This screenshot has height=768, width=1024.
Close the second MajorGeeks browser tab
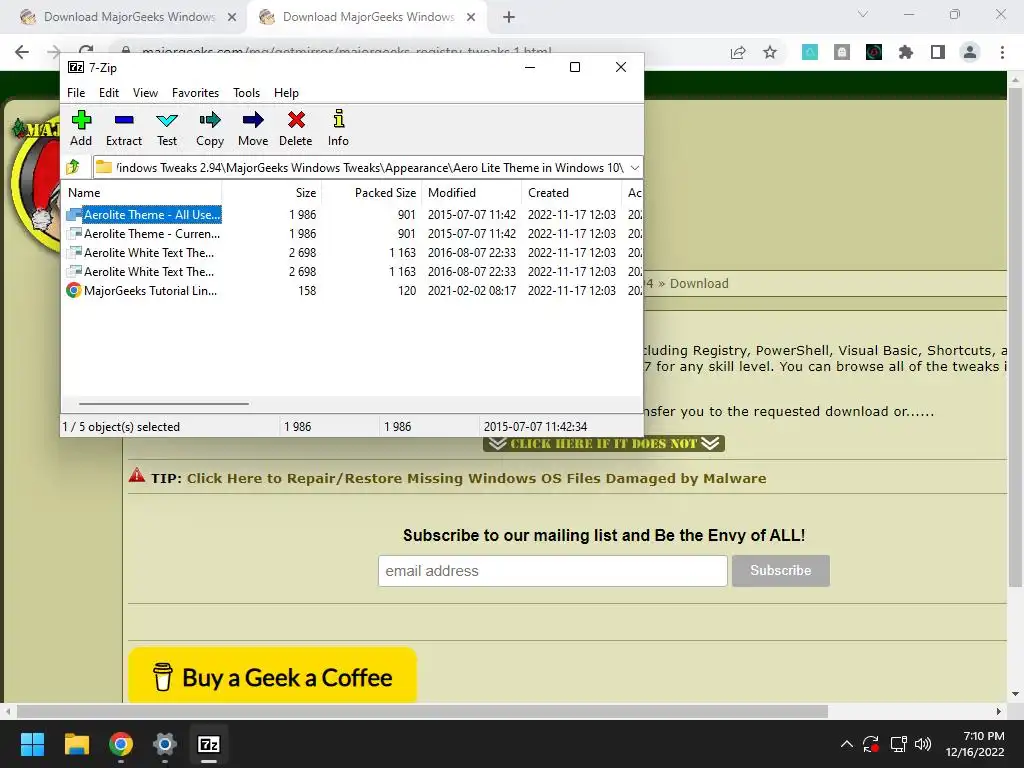coord(471,18)
